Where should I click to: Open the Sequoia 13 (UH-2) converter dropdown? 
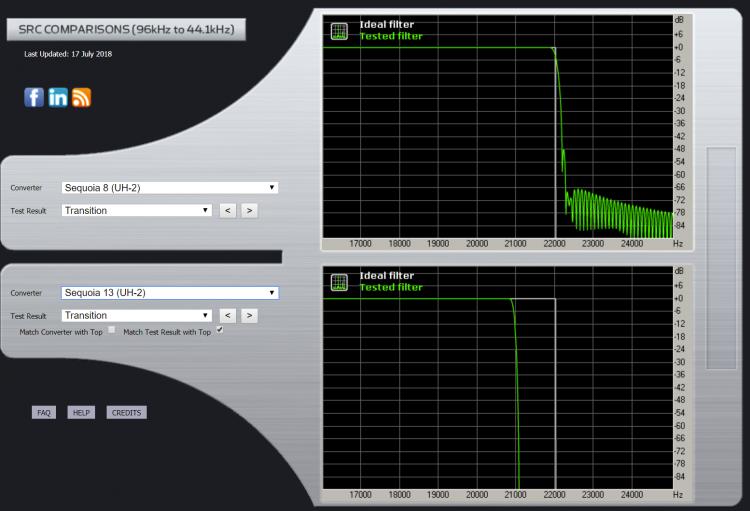[x=170, y=292]
